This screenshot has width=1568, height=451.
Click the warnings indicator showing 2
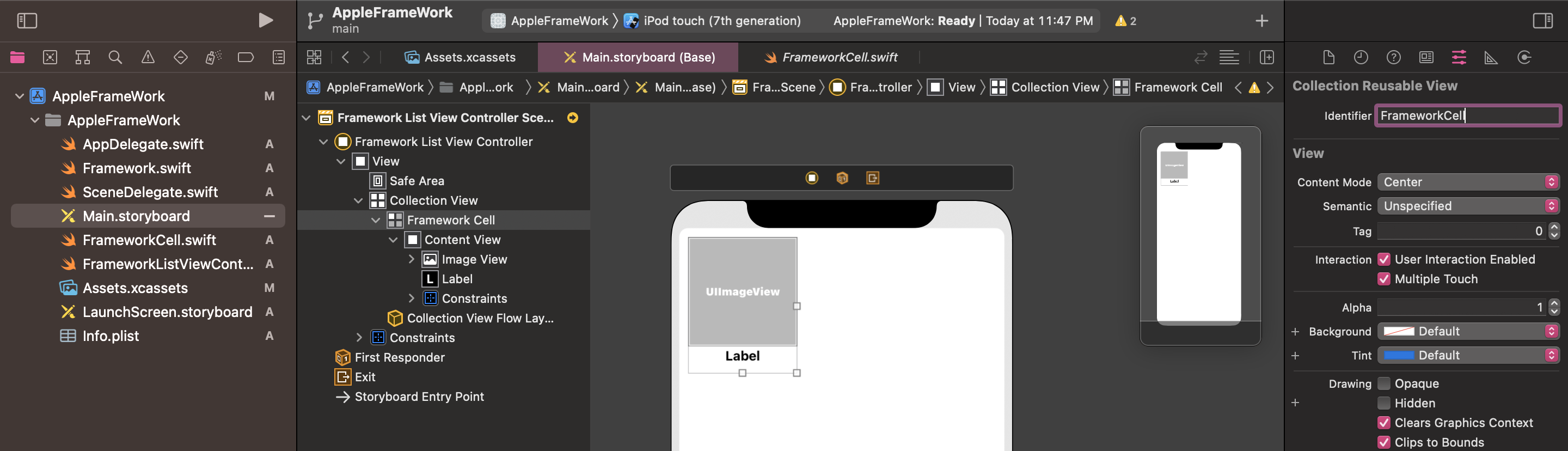pyautogui.click(x=1125, y=21)
